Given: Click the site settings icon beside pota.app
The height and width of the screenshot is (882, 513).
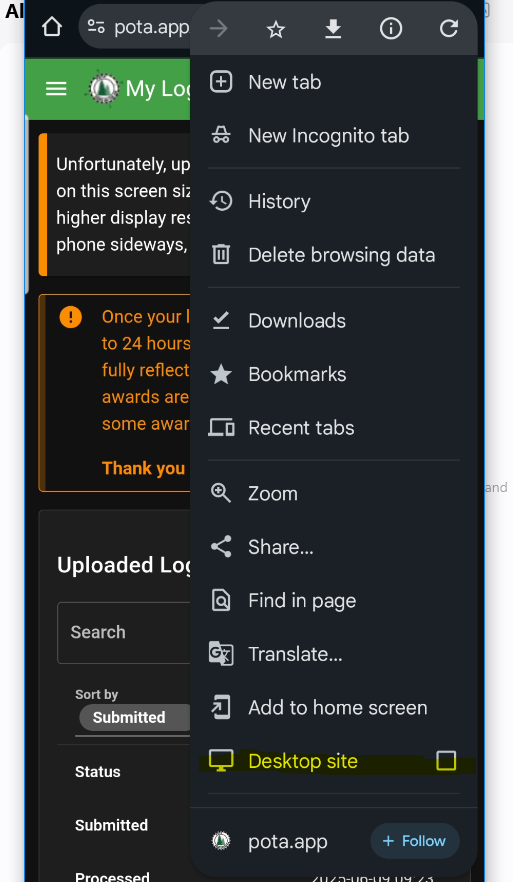Looking at the screenshot, I should [x=96, y=26].
